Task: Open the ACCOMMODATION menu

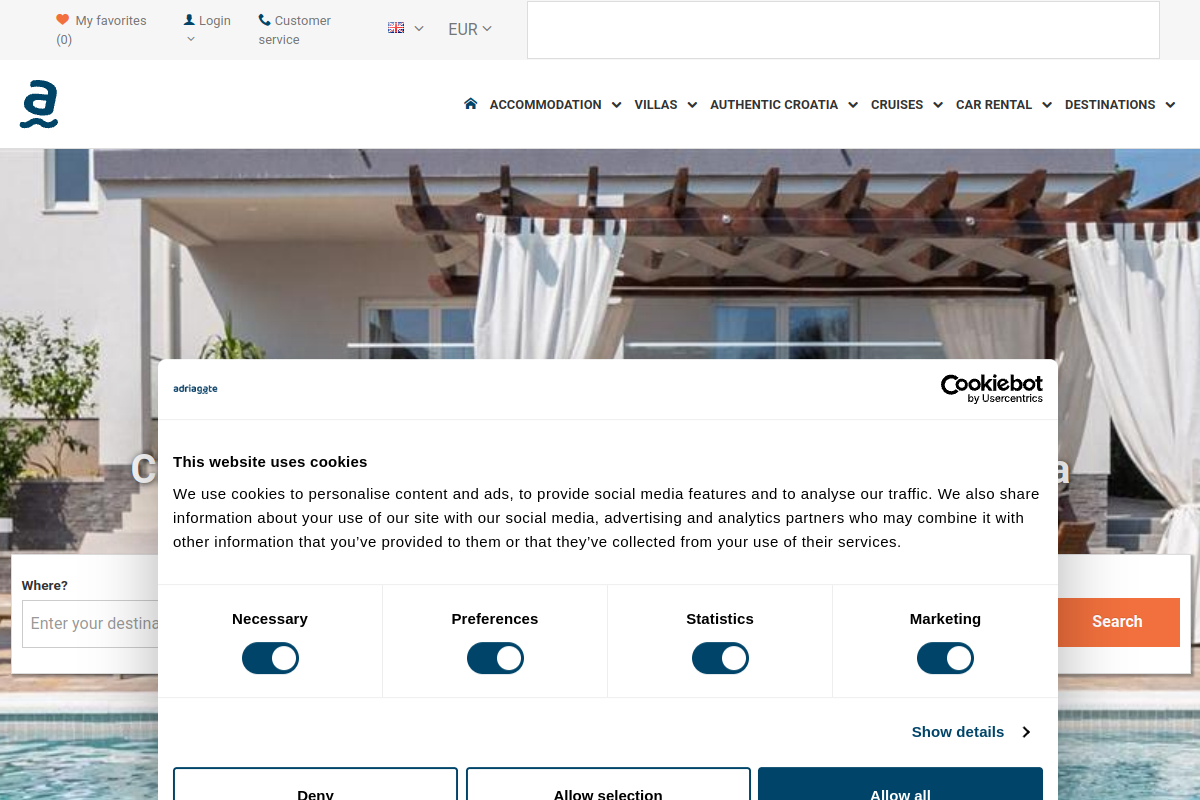Action: [545, 105]
